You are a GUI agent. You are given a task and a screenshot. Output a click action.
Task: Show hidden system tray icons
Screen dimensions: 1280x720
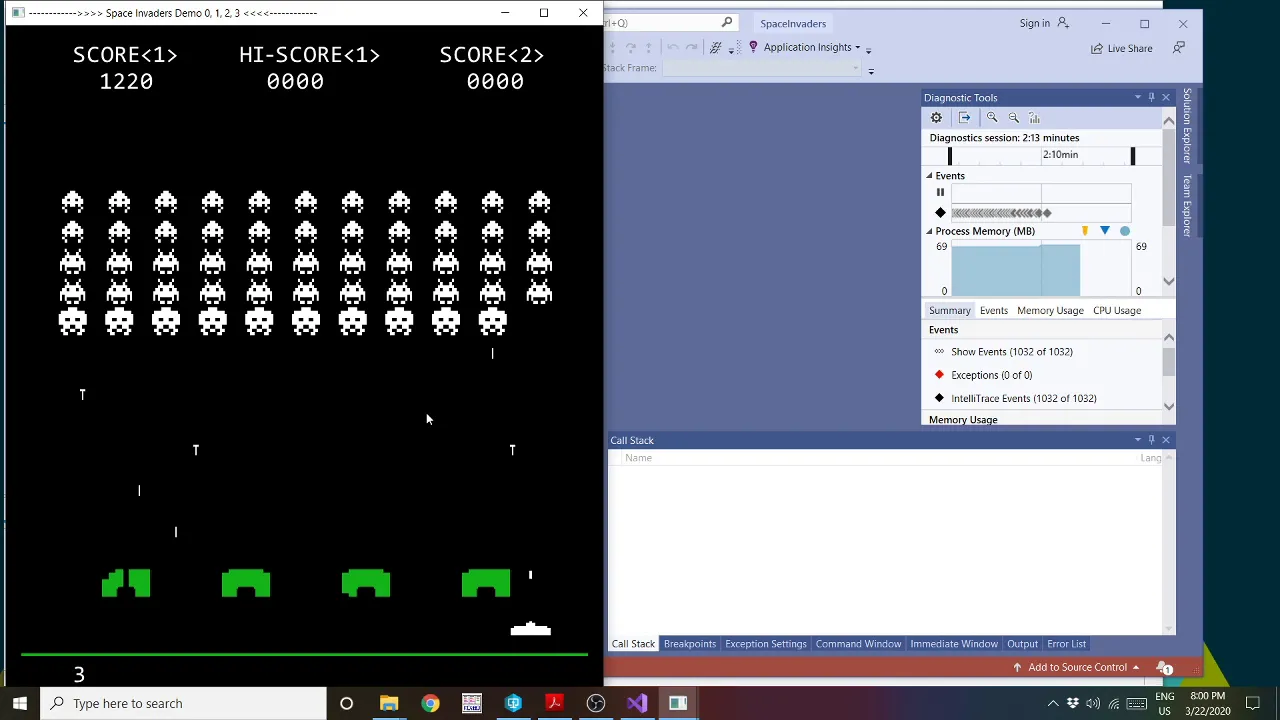pos(1053,704)
